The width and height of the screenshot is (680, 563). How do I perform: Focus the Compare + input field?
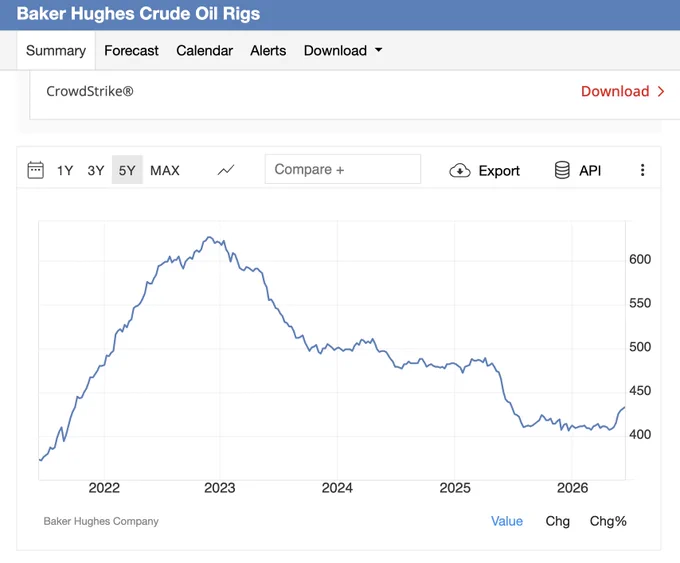click(x=343, y=169)
